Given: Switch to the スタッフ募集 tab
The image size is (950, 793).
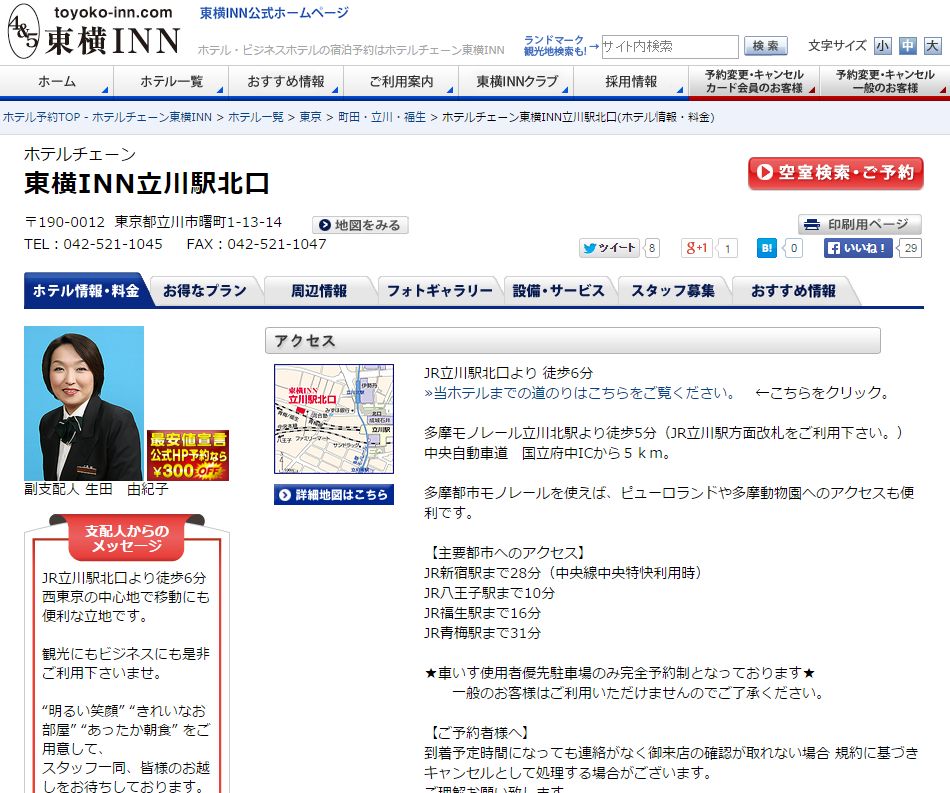Looking at the screenshot, I should [673, 291].
